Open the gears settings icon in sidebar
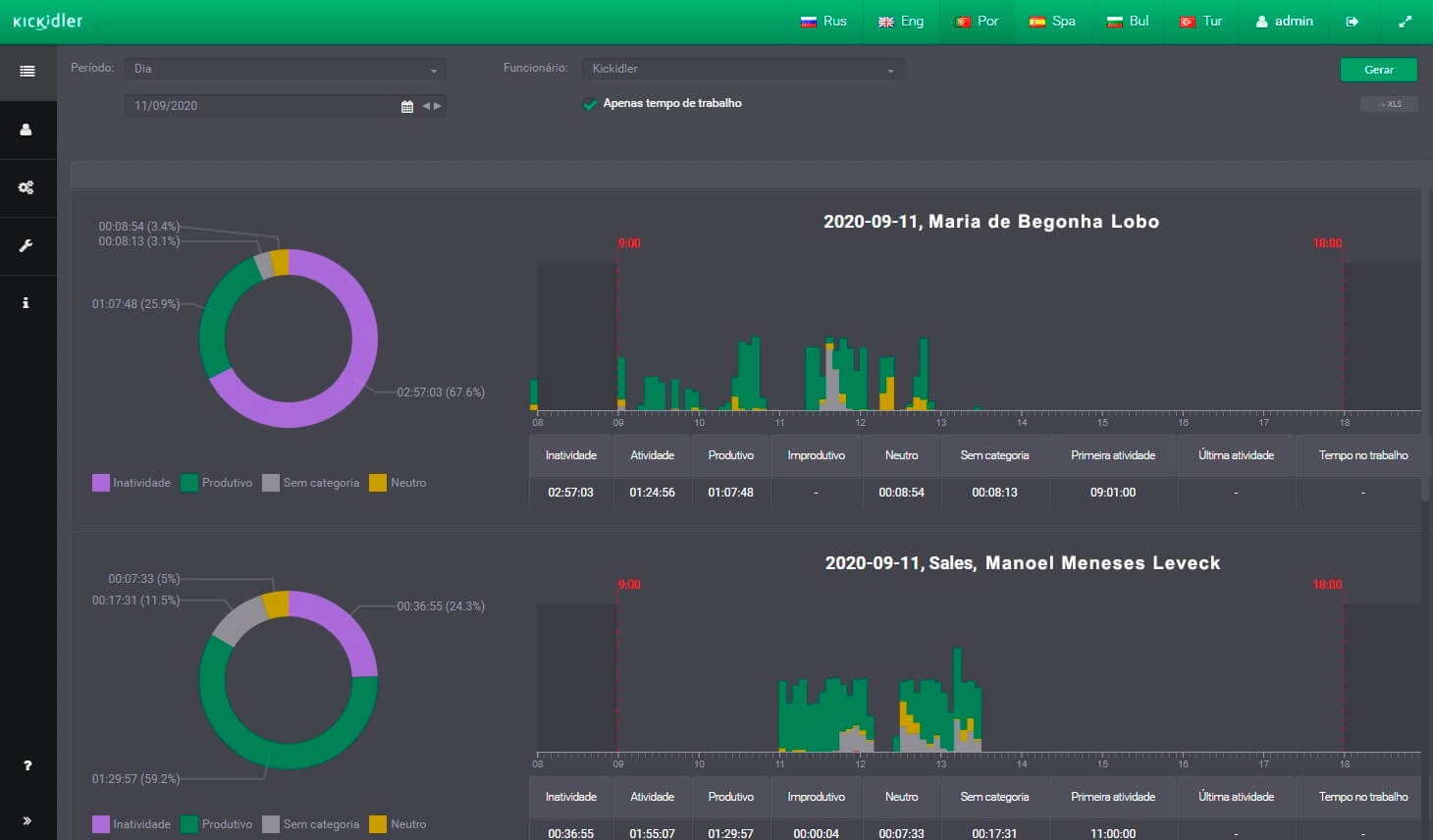This screenshot has height=840, width=1433. click(x=27, y=187)
